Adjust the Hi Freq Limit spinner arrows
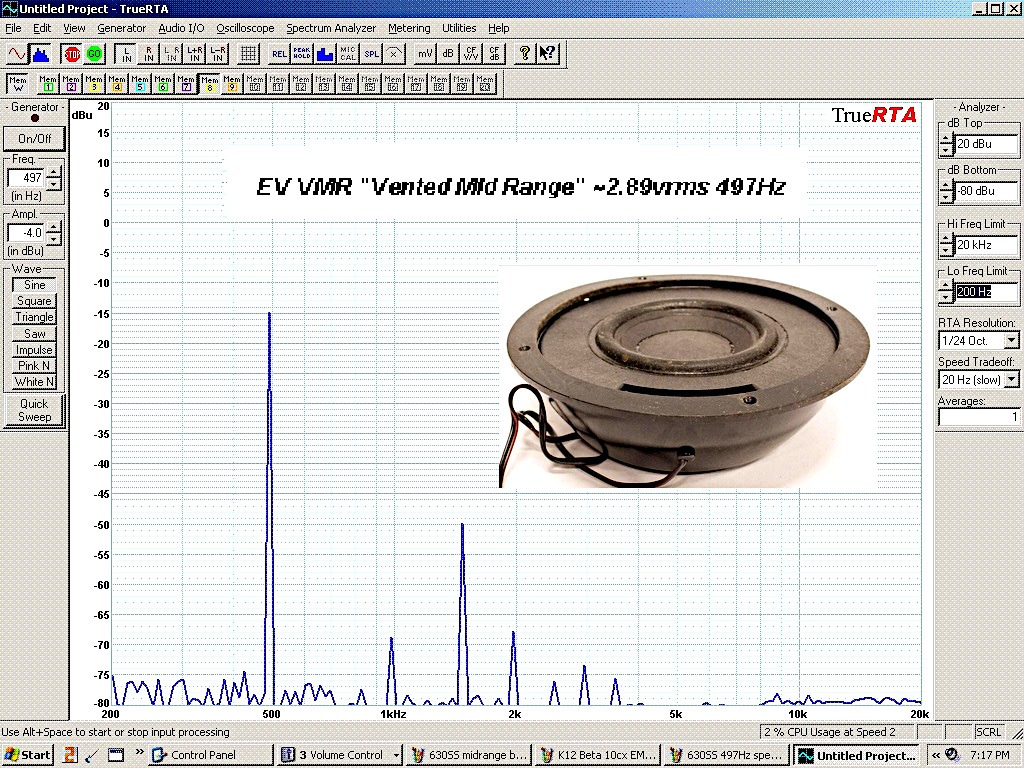1024x768 pixels. click(x=946, y=245)
